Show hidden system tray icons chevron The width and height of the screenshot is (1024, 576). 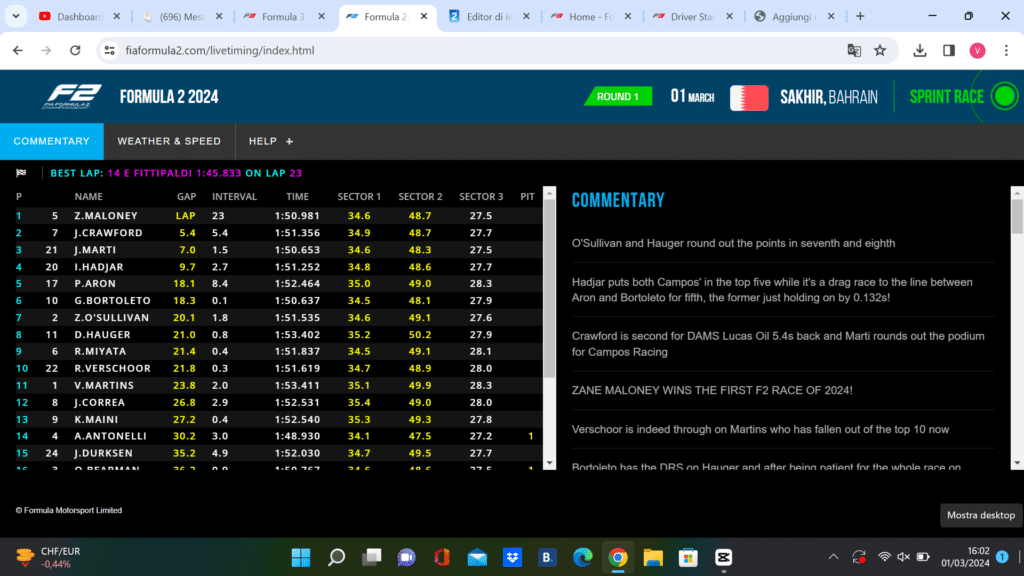(833, 557)
